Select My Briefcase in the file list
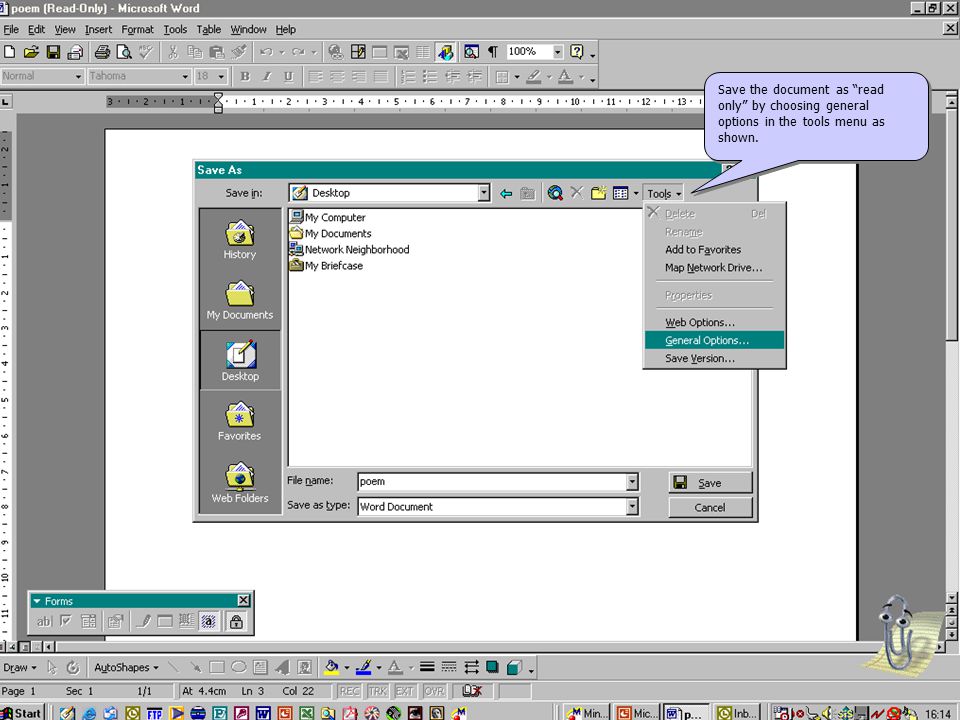 326,266
